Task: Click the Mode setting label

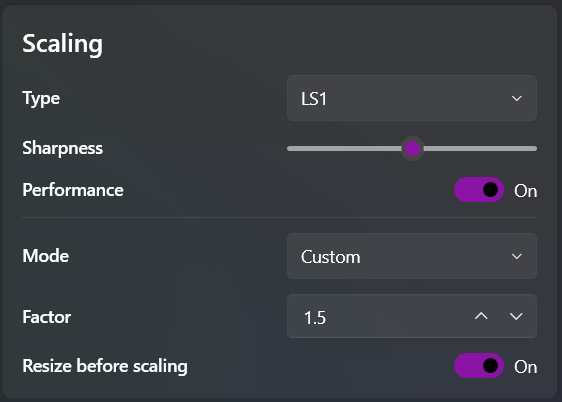Action: tap(46, 256)
